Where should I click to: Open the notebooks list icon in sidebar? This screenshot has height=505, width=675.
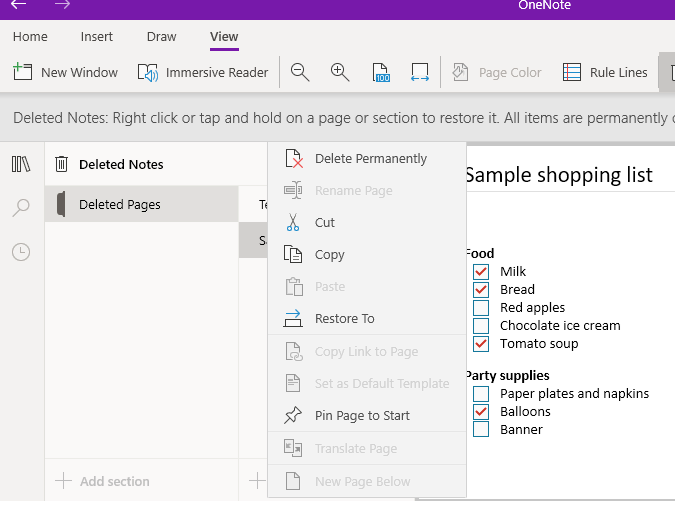21,164
